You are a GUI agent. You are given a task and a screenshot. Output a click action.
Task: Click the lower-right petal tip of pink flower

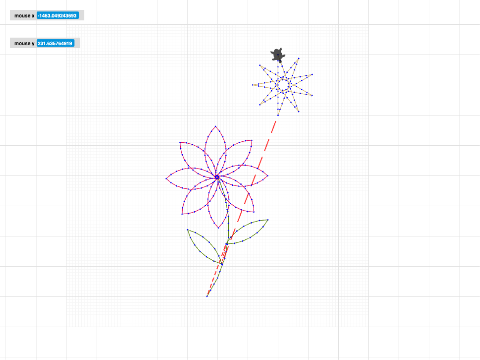(254, 211)
